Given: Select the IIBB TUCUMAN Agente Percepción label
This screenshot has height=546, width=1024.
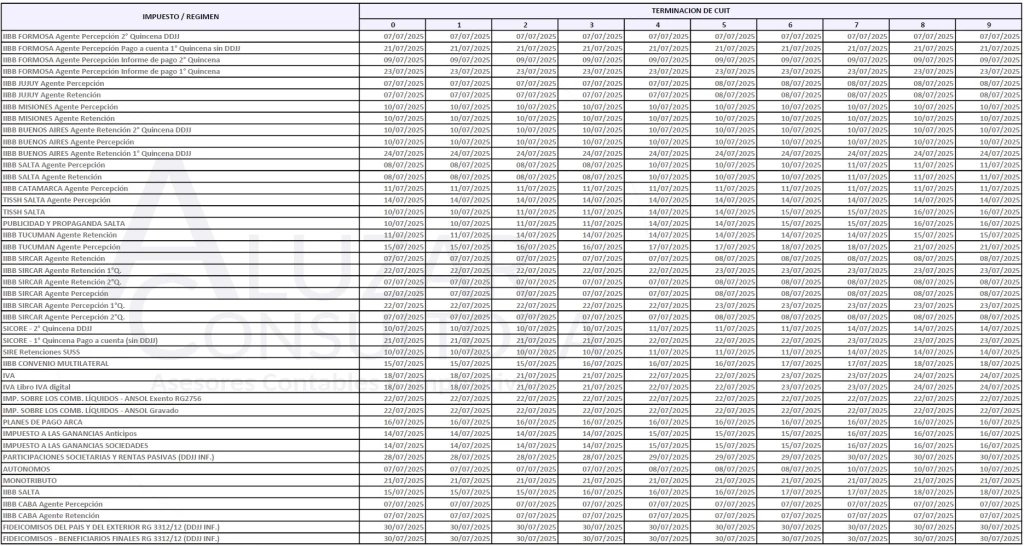Looking at the screenshot, I should tap(62, 247).
